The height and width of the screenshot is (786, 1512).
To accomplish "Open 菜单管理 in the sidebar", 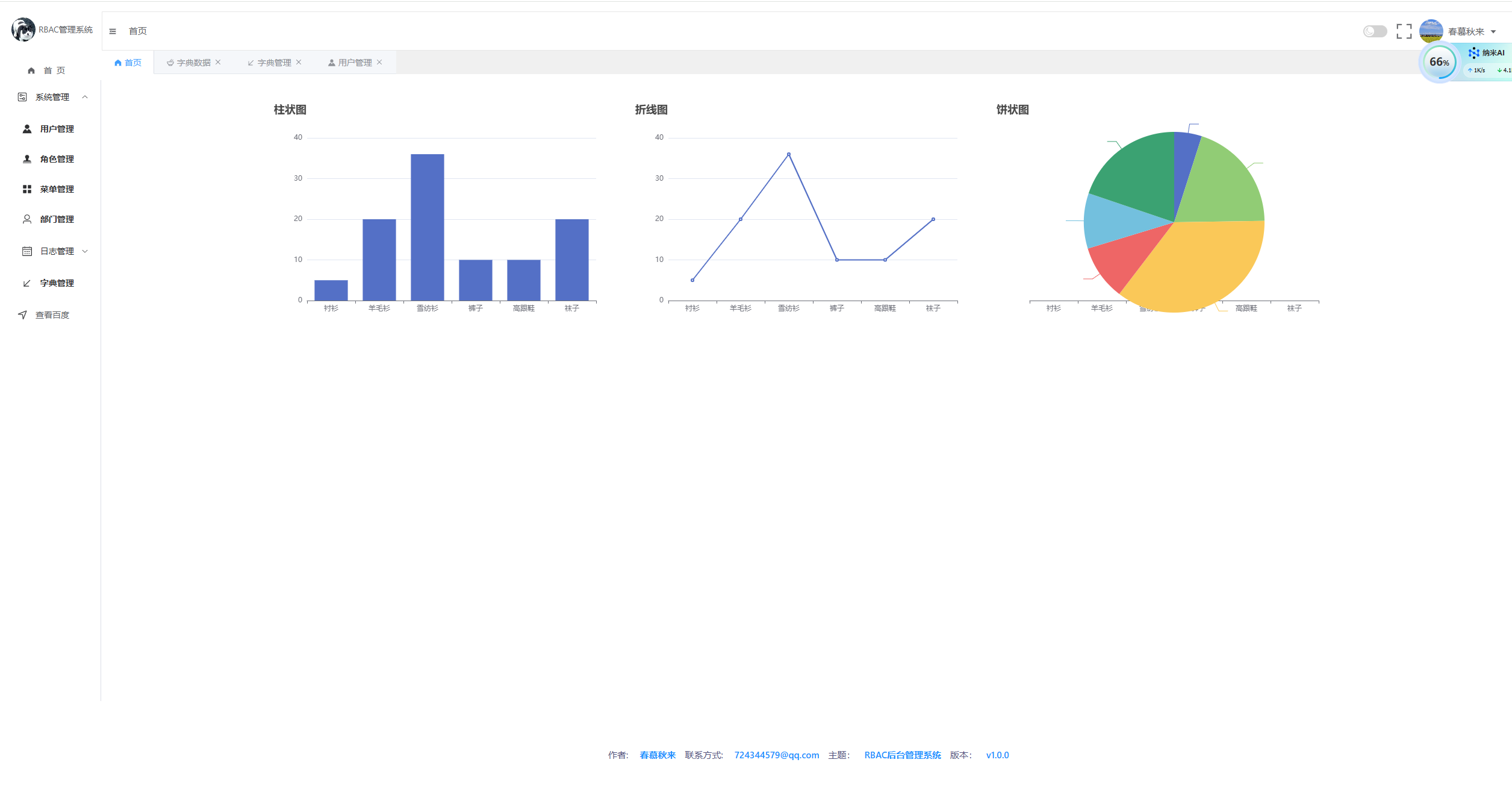I will click(x=57, y=189).
